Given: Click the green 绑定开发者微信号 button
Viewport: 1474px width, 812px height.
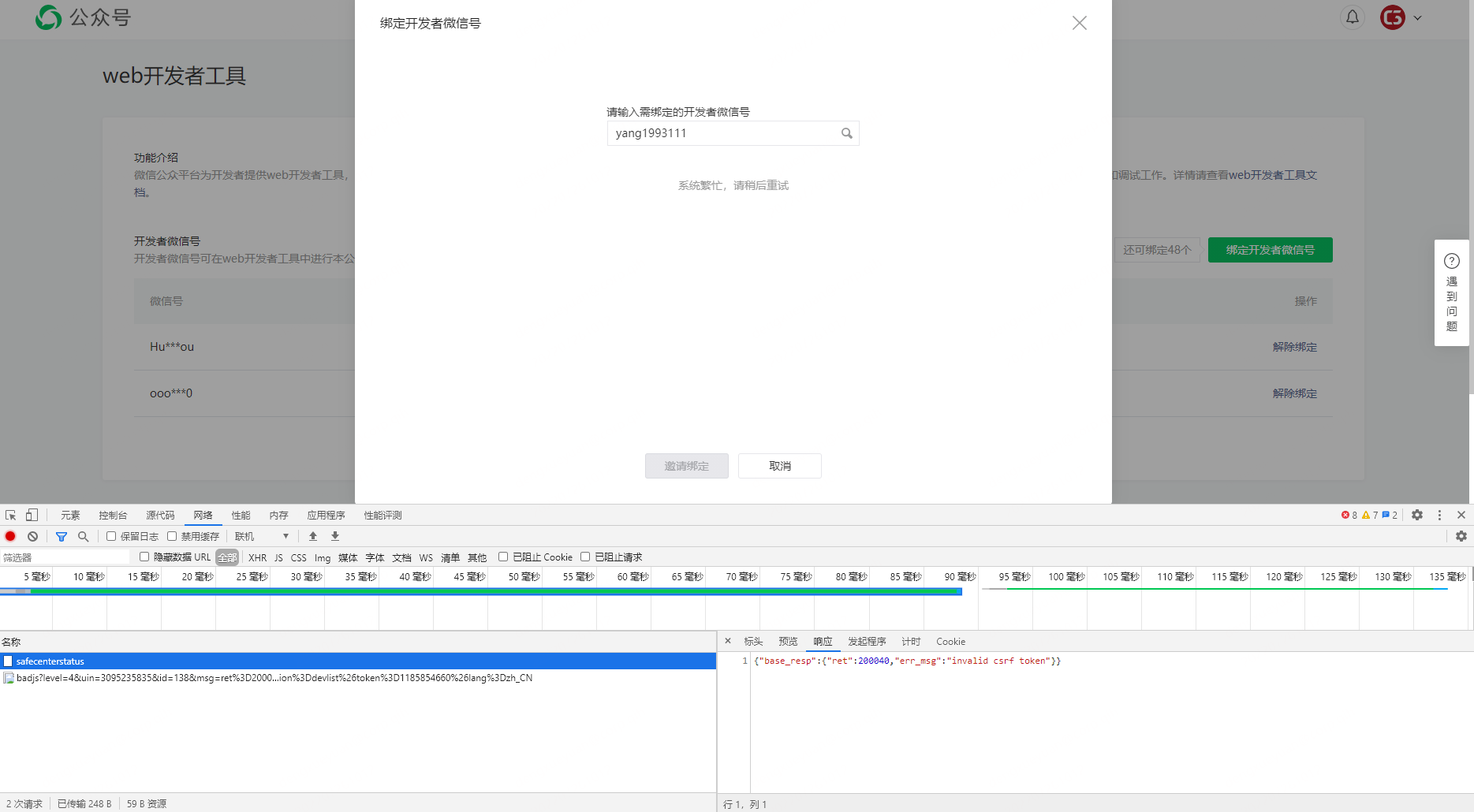Looking at the screenshot, I should 1271,250.
